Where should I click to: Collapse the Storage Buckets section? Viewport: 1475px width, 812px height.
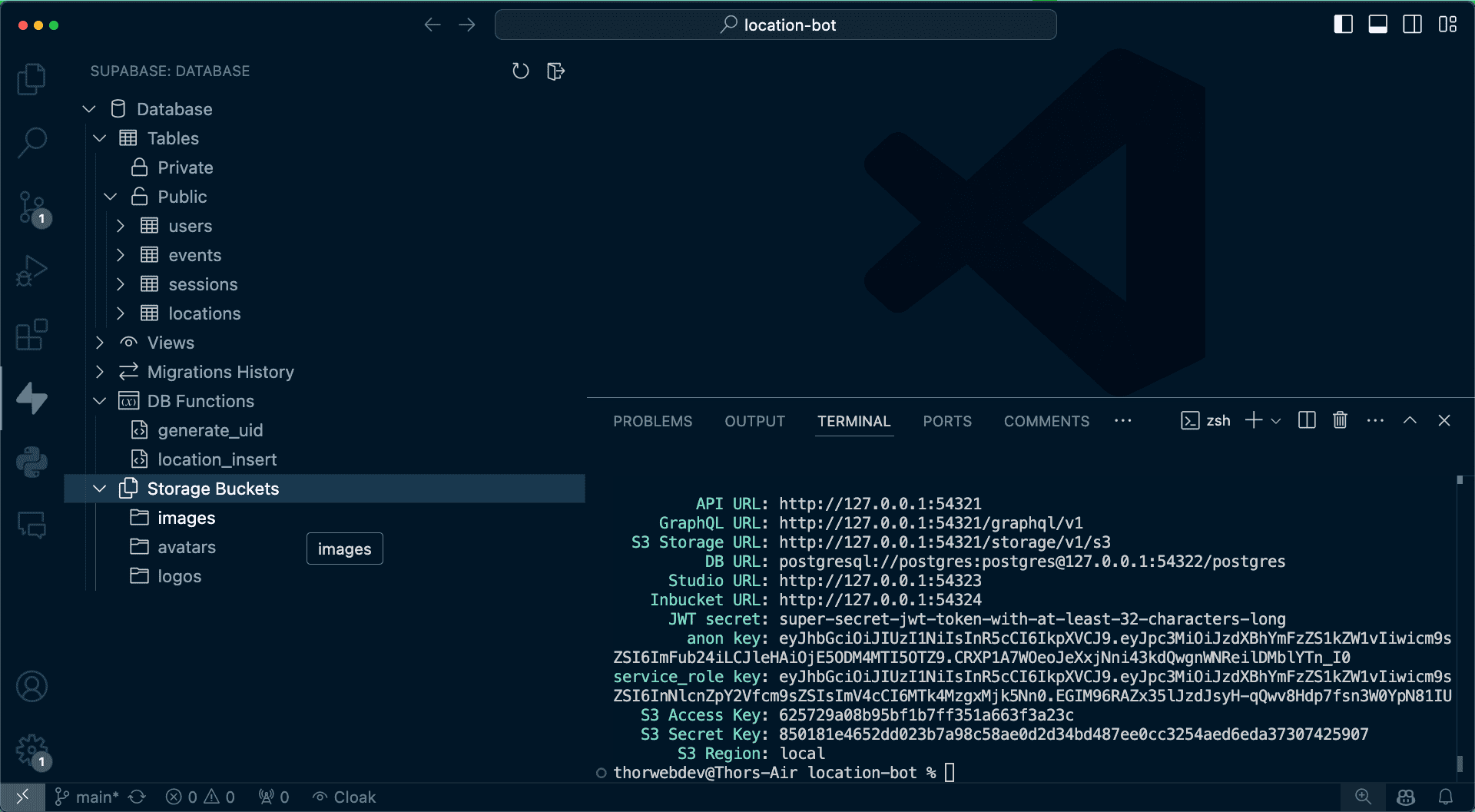99,488
